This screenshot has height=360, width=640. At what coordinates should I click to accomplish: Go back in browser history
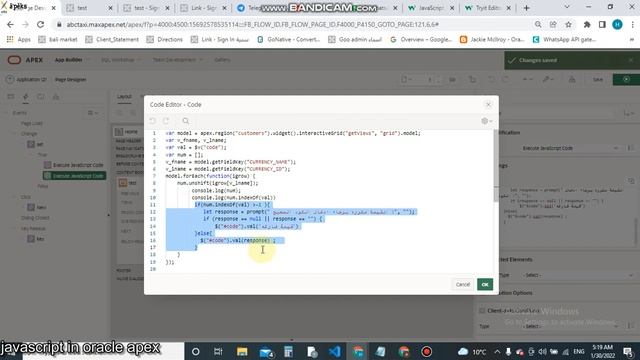[11, 24]
